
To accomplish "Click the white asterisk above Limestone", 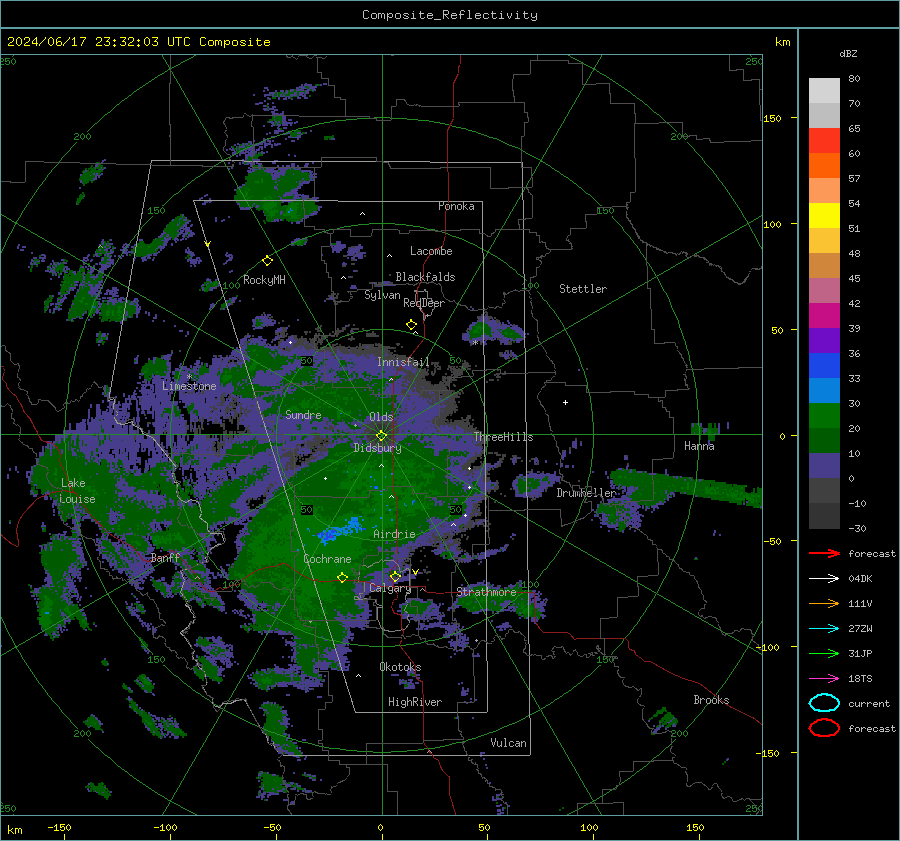I will coord(189,377).
